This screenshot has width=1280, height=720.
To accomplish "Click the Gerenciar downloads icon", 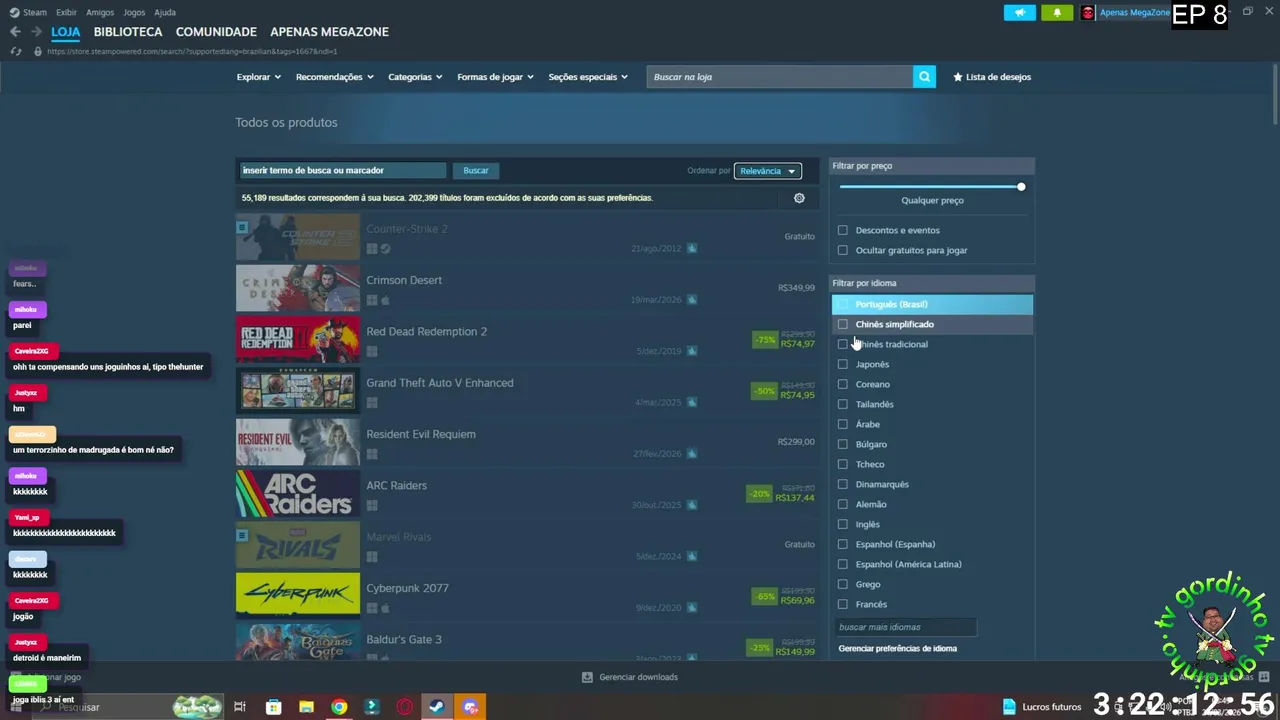I will pos(587,677).
